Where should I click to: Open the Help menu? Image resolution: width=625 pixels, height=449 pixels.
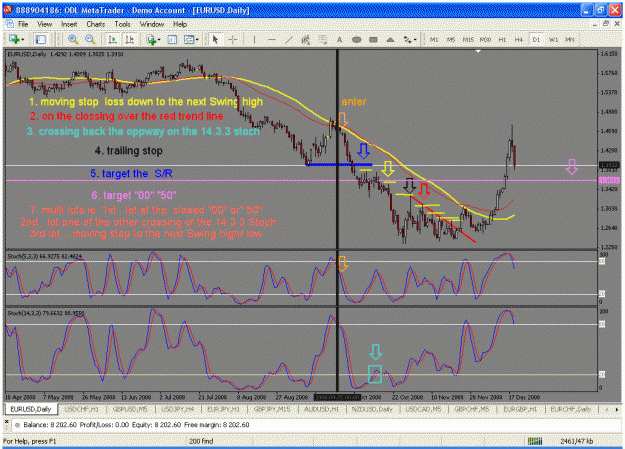[x=180, y=24]
